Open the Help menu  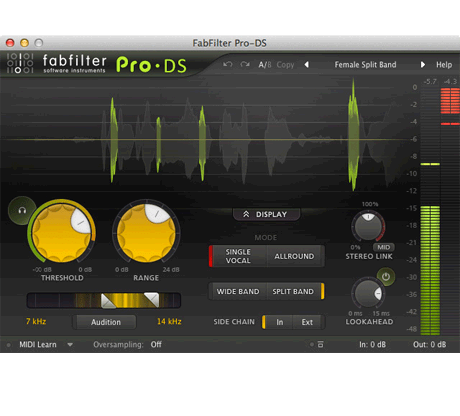coord(444,65)
